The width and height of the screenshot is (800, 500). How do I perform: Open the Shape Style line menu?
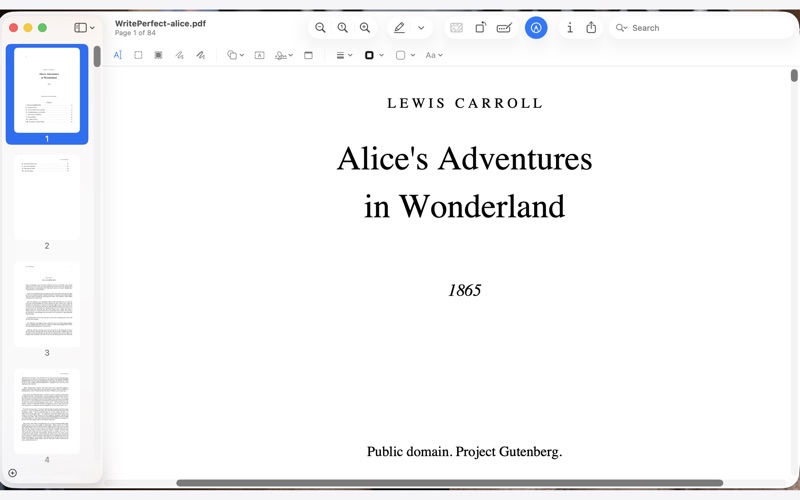coord(344,55)
